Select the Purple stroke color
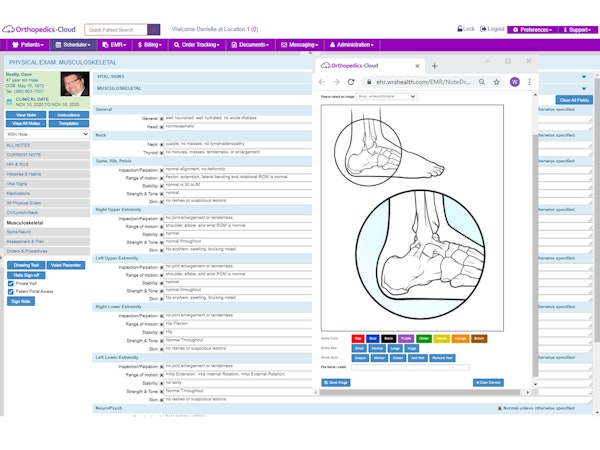 [406, 339]
